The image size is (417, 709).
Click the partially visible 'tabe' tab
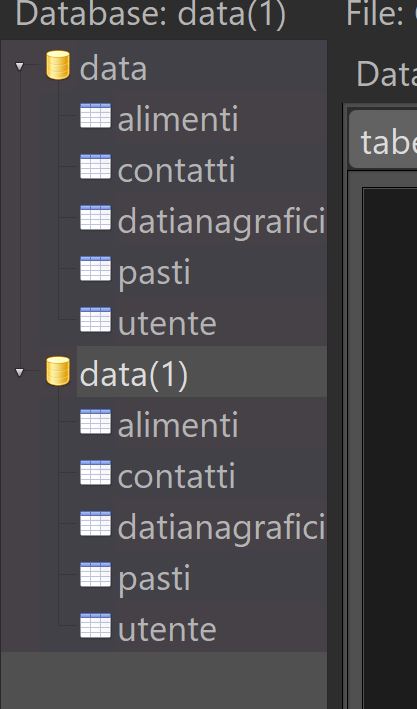tap(383, 139)
